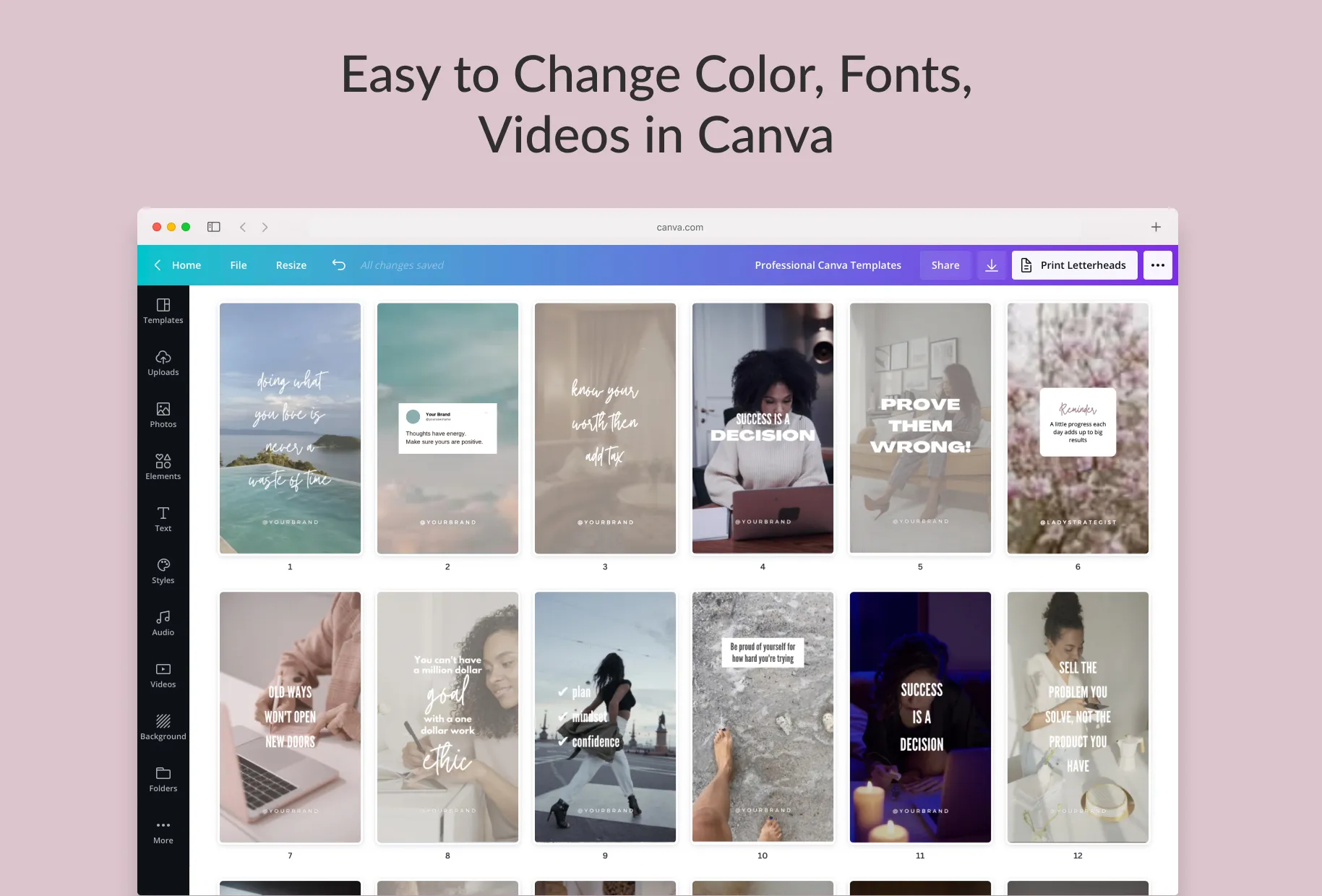The height and width of the screenshot is (896, 1322).
Task: Click page number 6 label
Action: (x=1078, y=567)
